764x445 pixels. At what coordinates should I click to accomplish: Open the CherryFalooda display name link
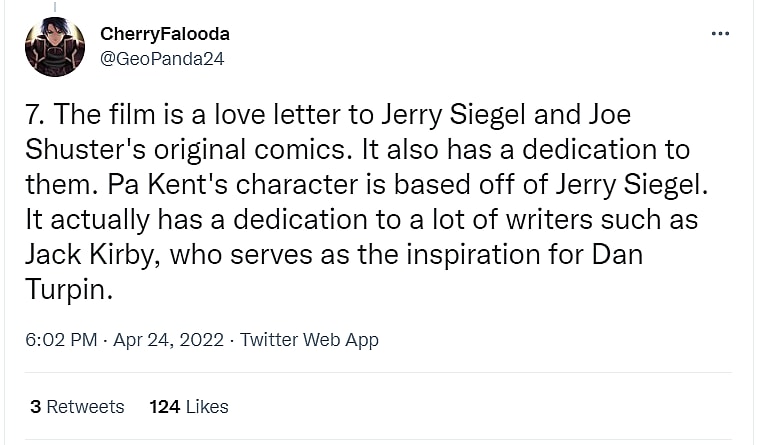click(165, 35)
